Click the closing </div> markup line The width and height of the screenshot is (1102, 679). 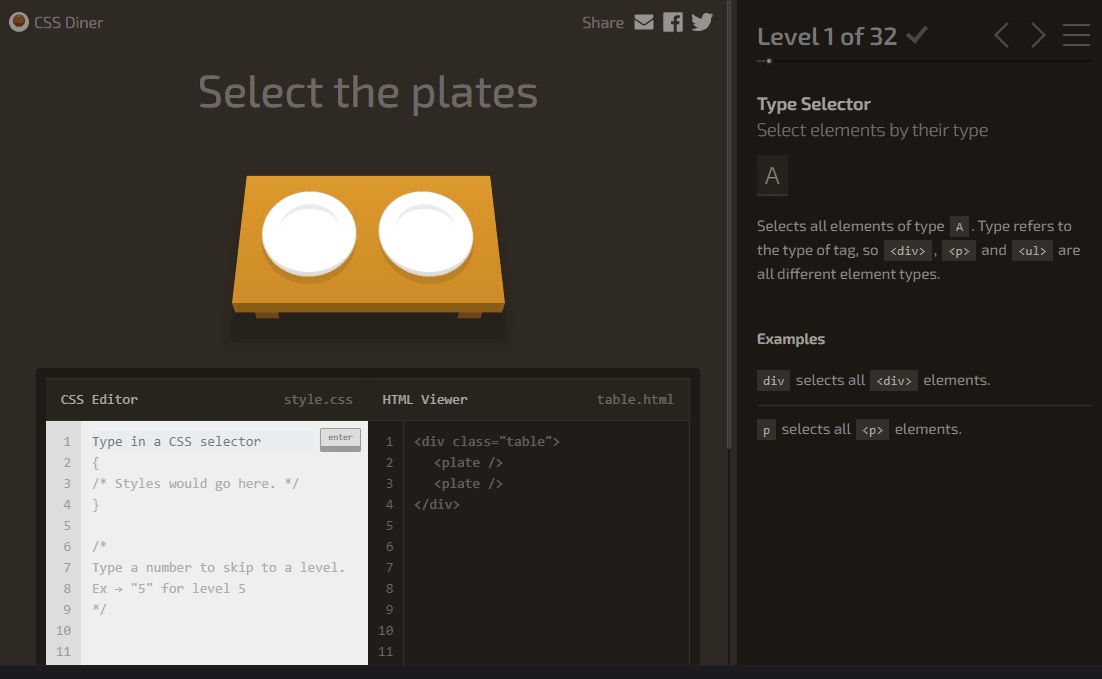437,504
